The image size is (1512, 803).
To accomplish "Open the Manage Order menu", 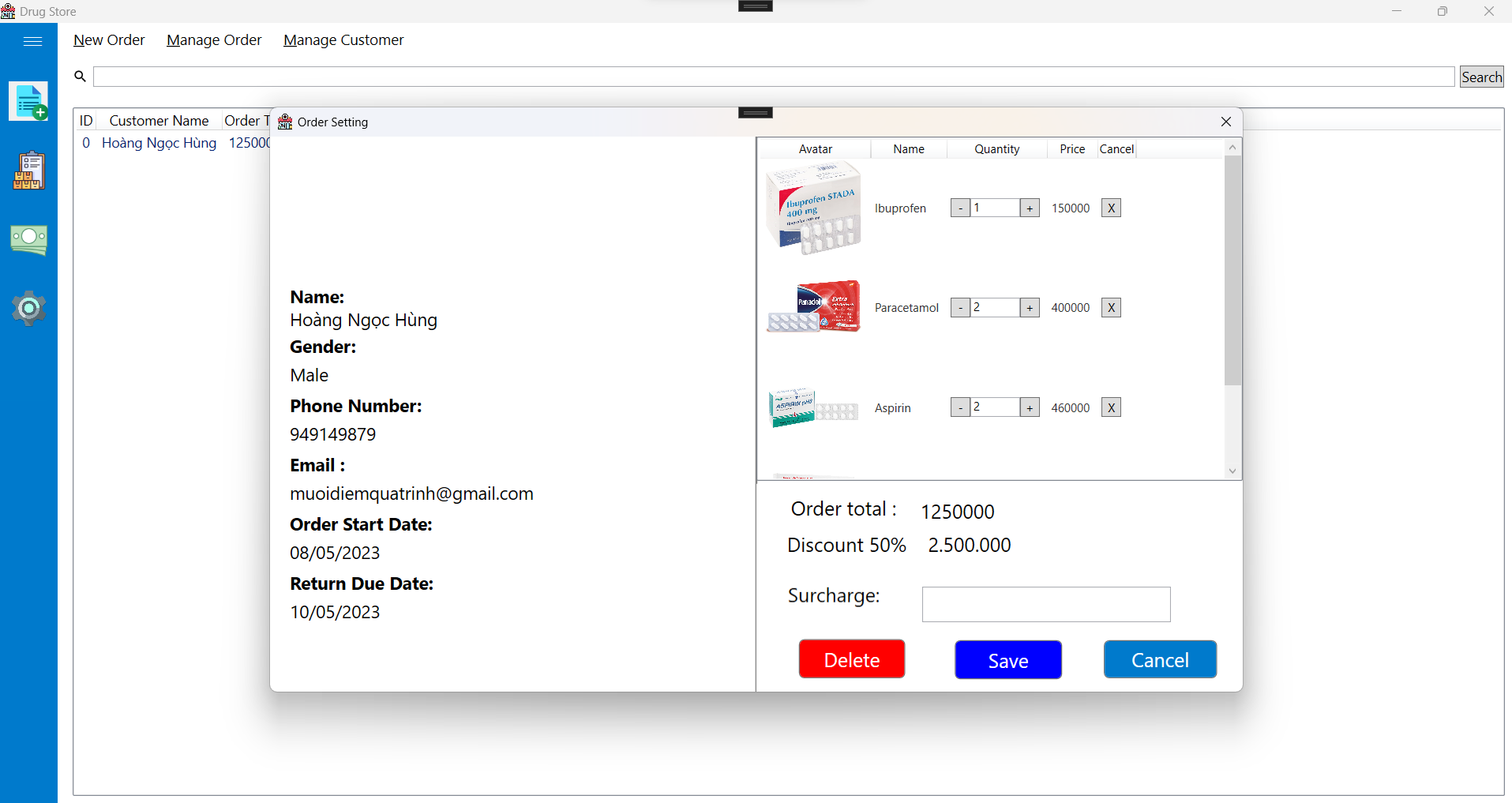I will coord(213,39).
